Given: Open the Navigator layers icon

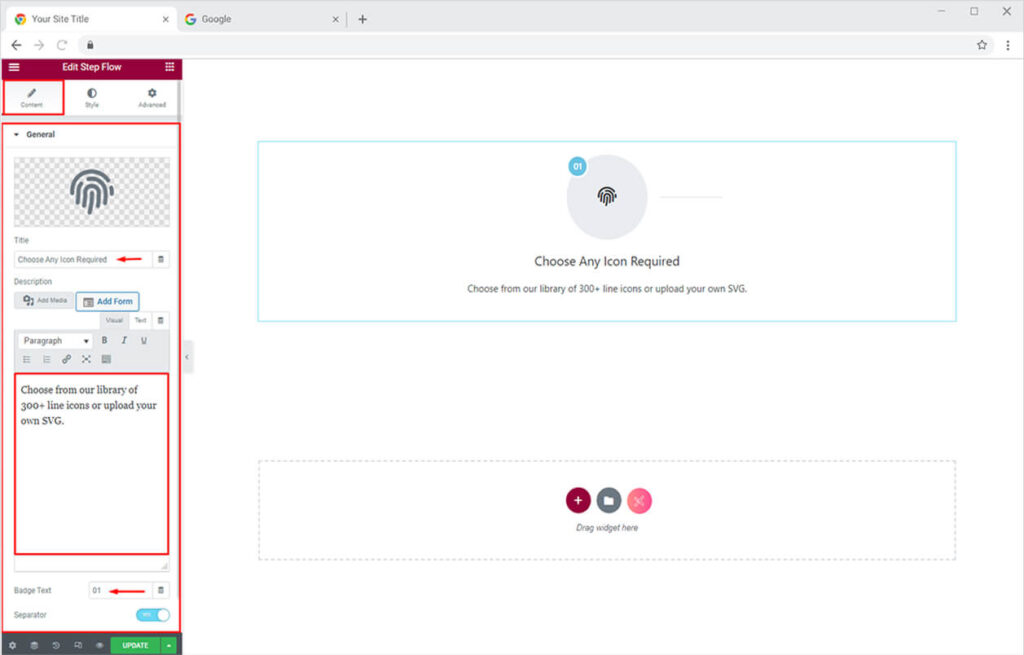Looking at the screenshot, I should pos(34,646).
